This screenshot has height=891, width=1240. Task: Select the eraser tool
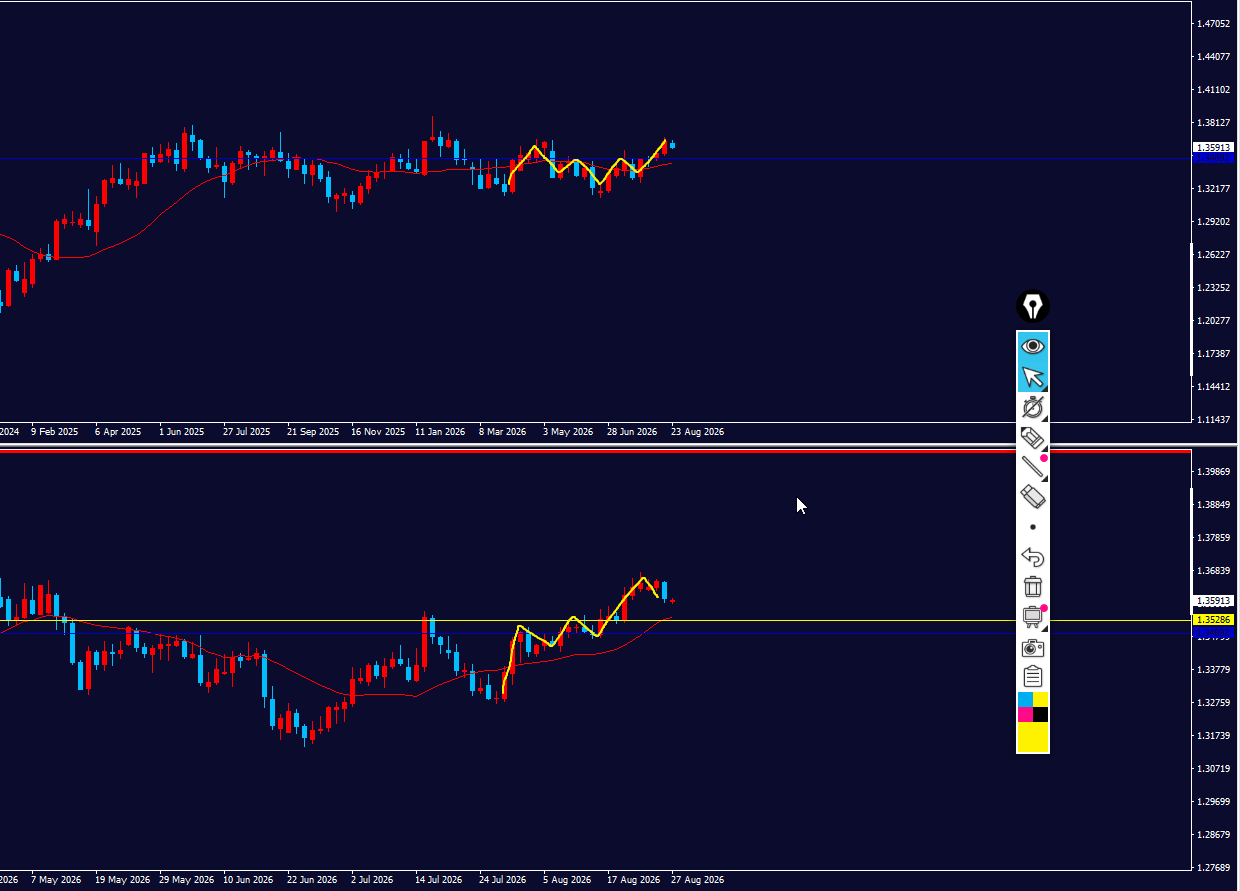pyautogui.click(x=1033, y=496)
